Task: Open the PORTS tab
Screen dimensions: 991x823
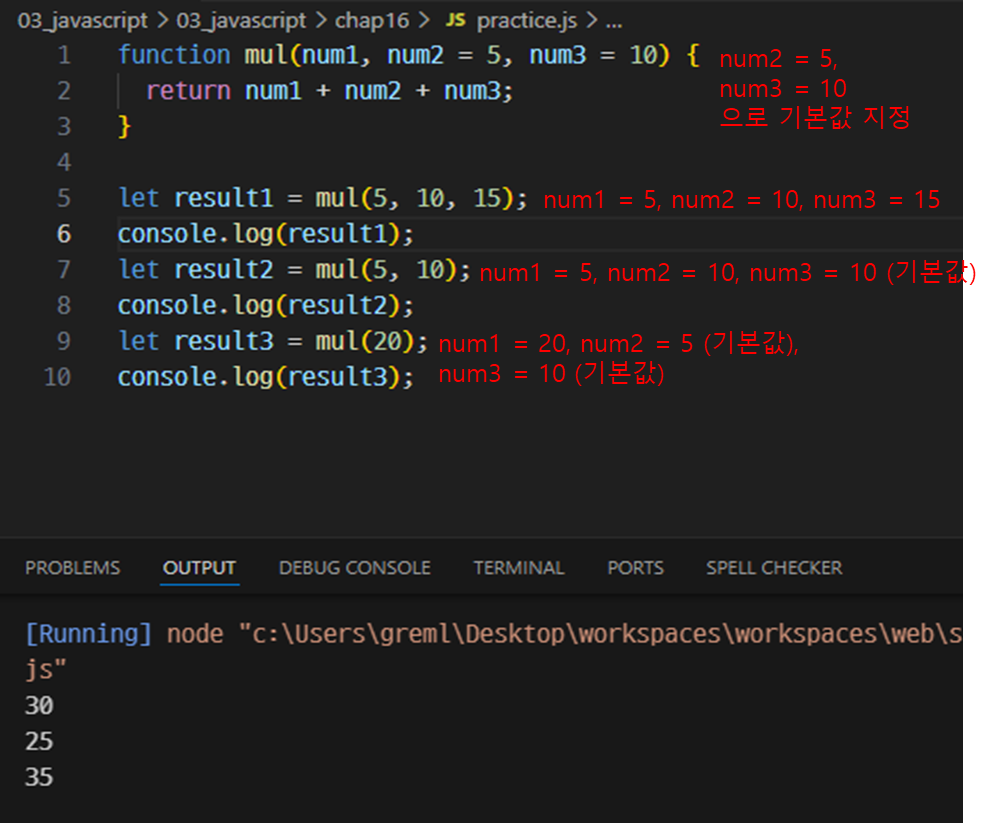Action: pyautogui.click(x=635, y=568)
